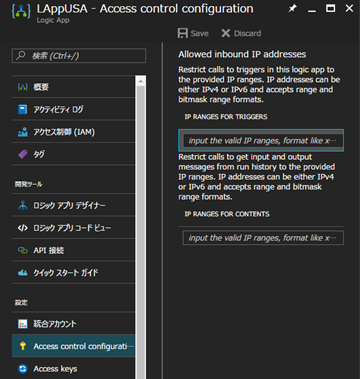
Task: Focus the IP ranges for contents field
Action: 263,238
